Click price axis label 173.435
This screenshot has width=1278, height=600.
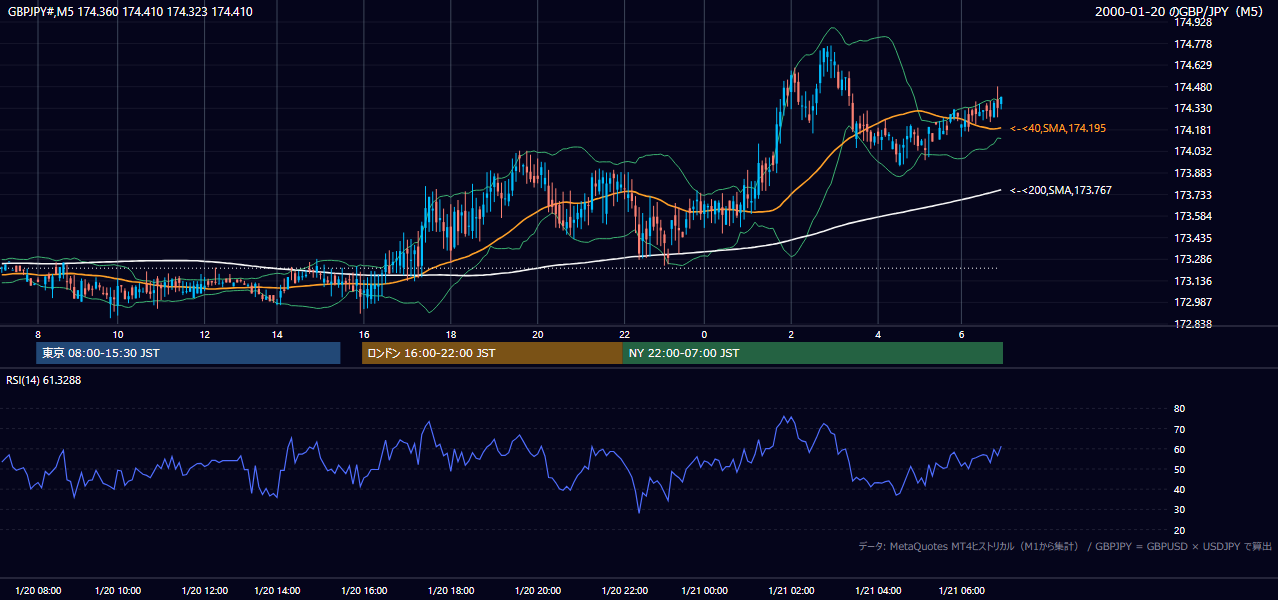tap(1193, 238)
